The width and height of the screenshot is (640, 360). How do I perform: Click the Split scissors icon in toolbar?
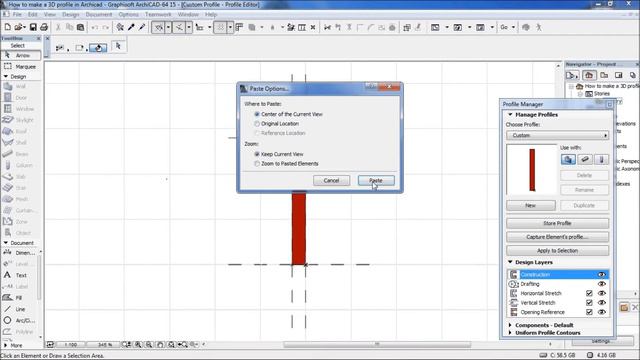(327, 27)
